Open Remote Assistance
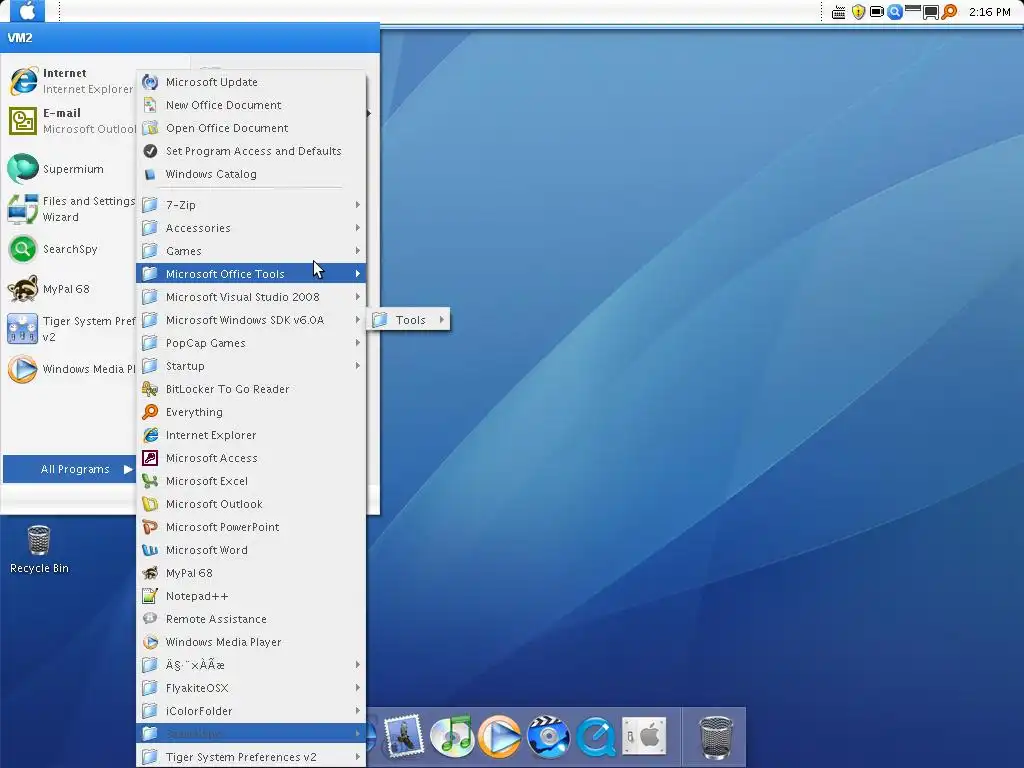 pos(251,619)
